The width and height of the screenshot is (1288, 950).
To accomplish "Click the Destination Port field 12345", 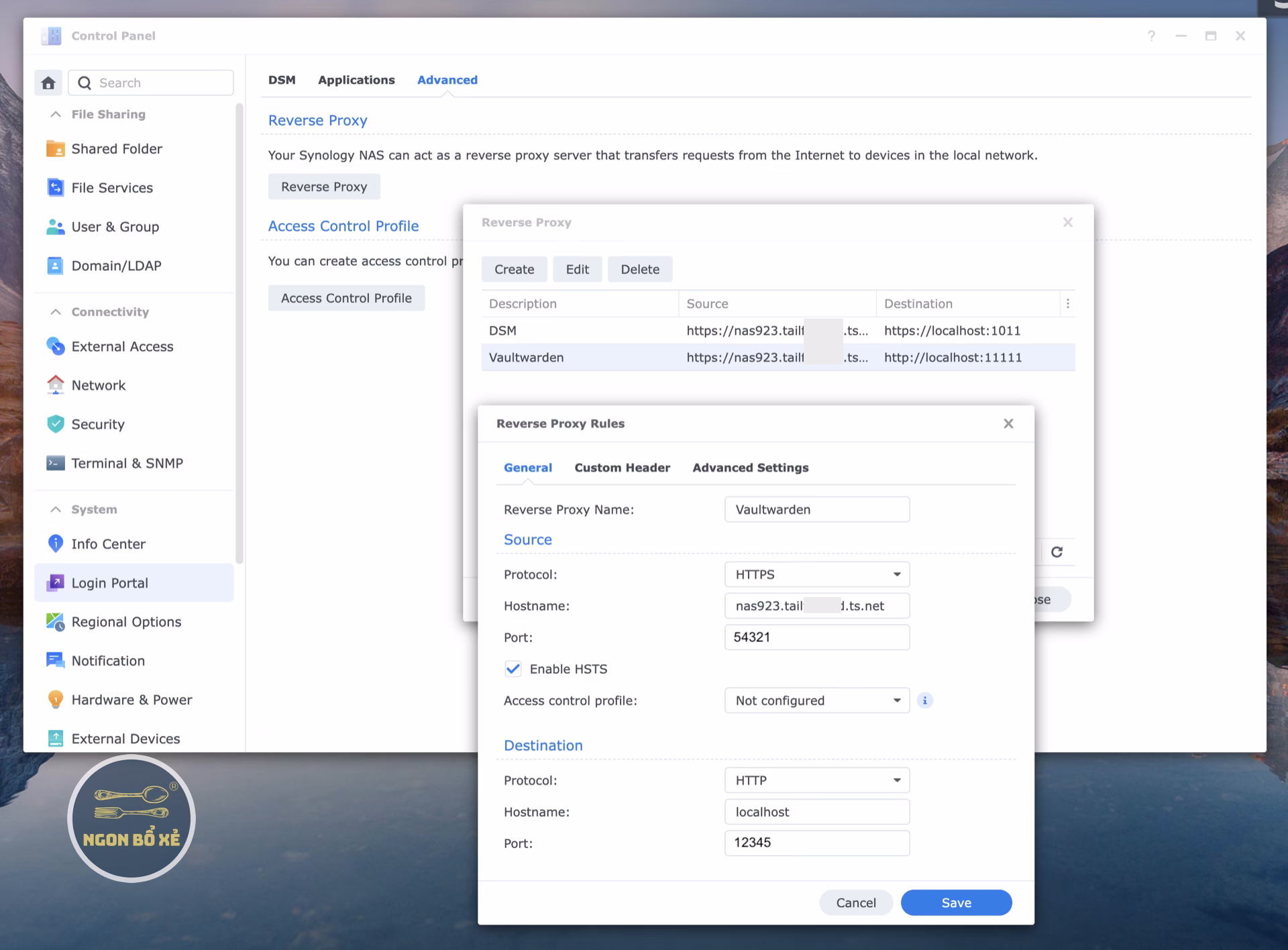I will [817, 843].
